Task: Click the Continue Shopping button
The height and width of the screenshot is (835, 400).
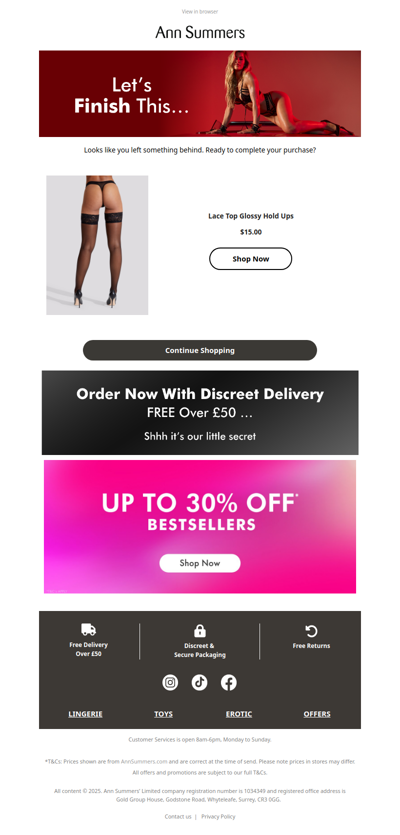Action: [x=200, y=350]
